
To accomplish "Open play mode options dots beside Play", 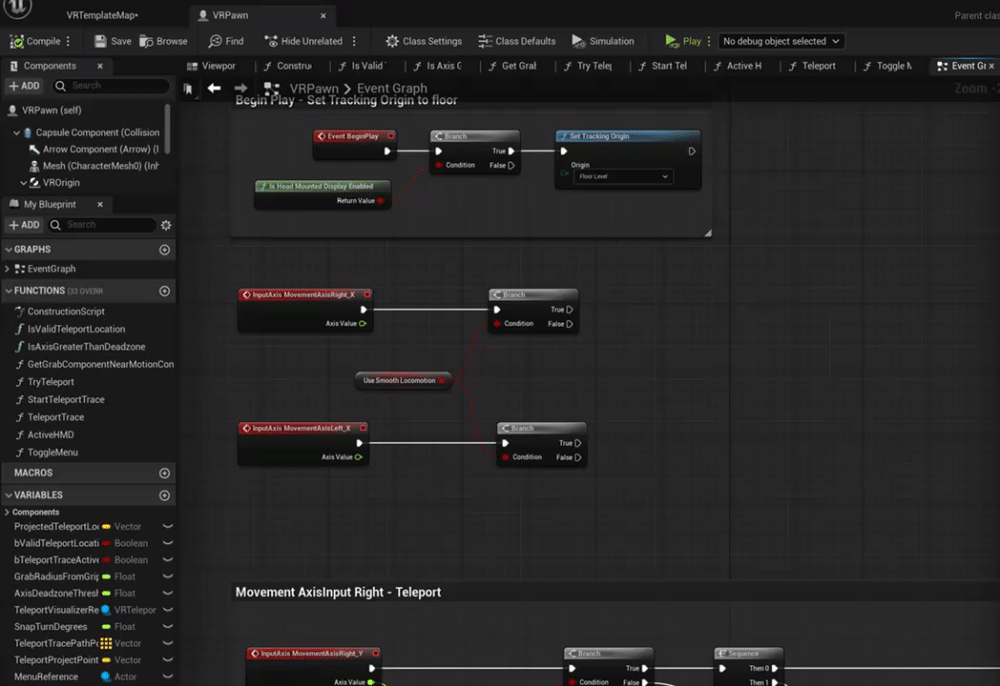I will [709, 41].
